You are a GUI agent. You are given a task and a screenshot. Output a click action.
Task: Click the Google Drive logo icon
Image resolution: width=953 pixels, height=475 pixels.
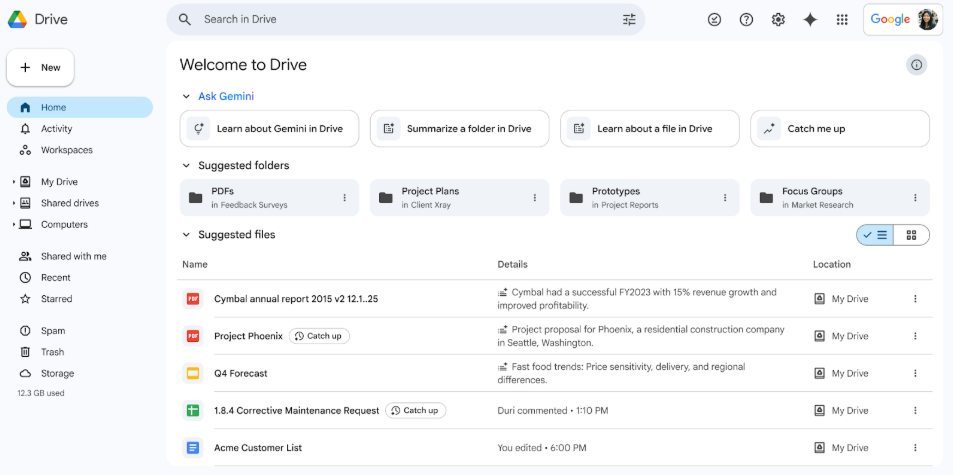click(17, 19)
